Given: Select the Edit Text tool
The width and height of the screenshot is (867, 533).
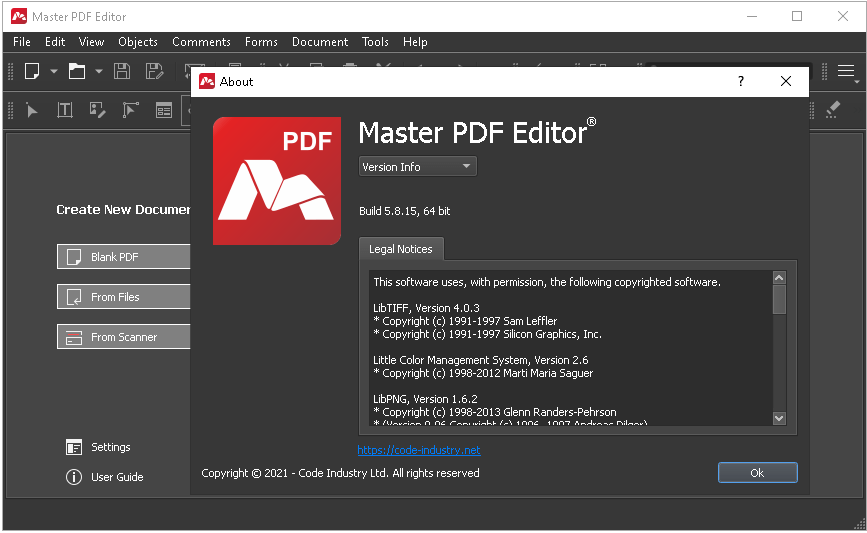Looking at the screenshot, I should [65, 110].
